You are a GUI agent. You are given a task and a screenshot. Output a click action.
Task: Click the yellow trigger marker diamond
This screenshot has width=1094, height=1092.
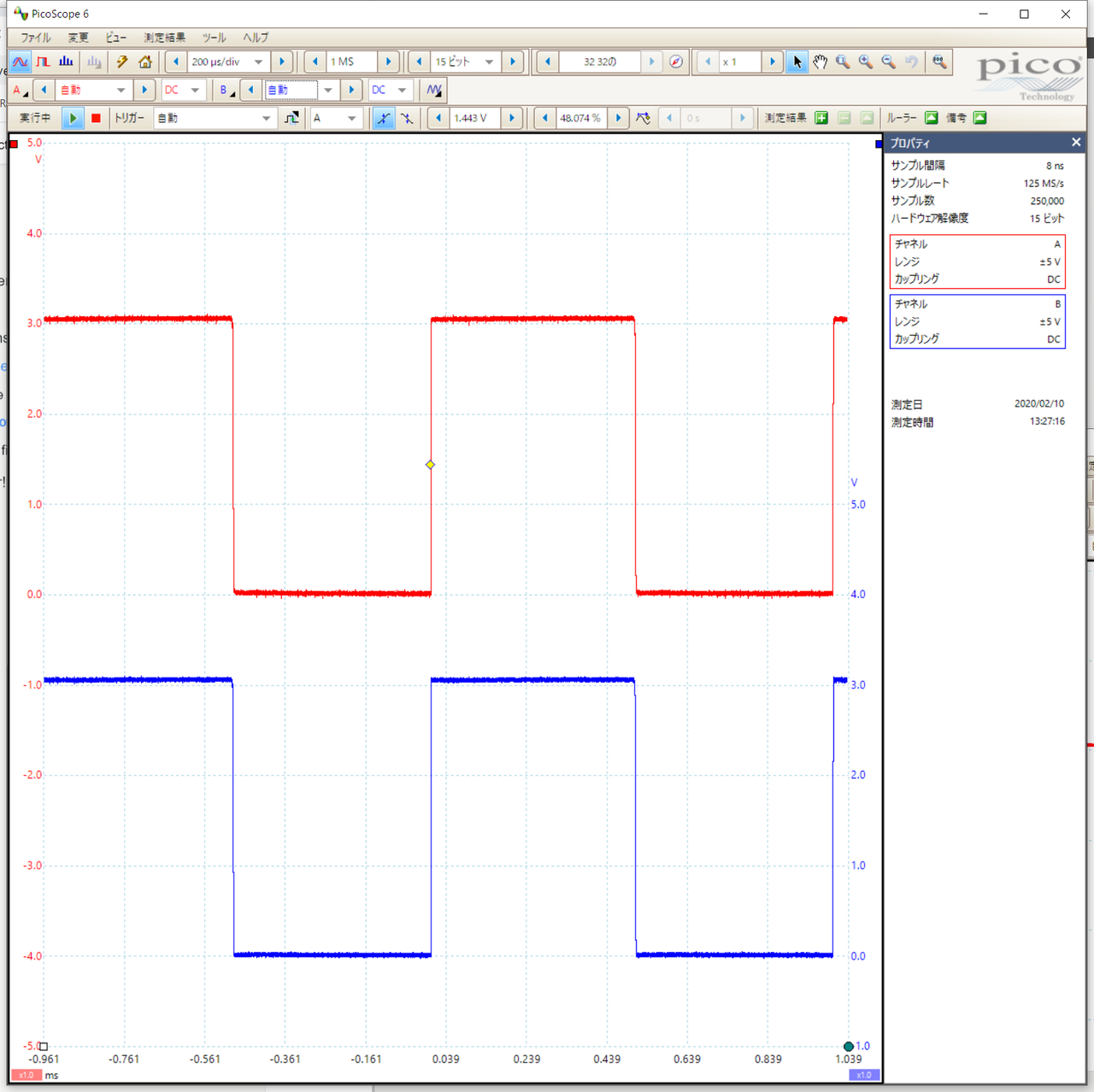pos(430,465)
